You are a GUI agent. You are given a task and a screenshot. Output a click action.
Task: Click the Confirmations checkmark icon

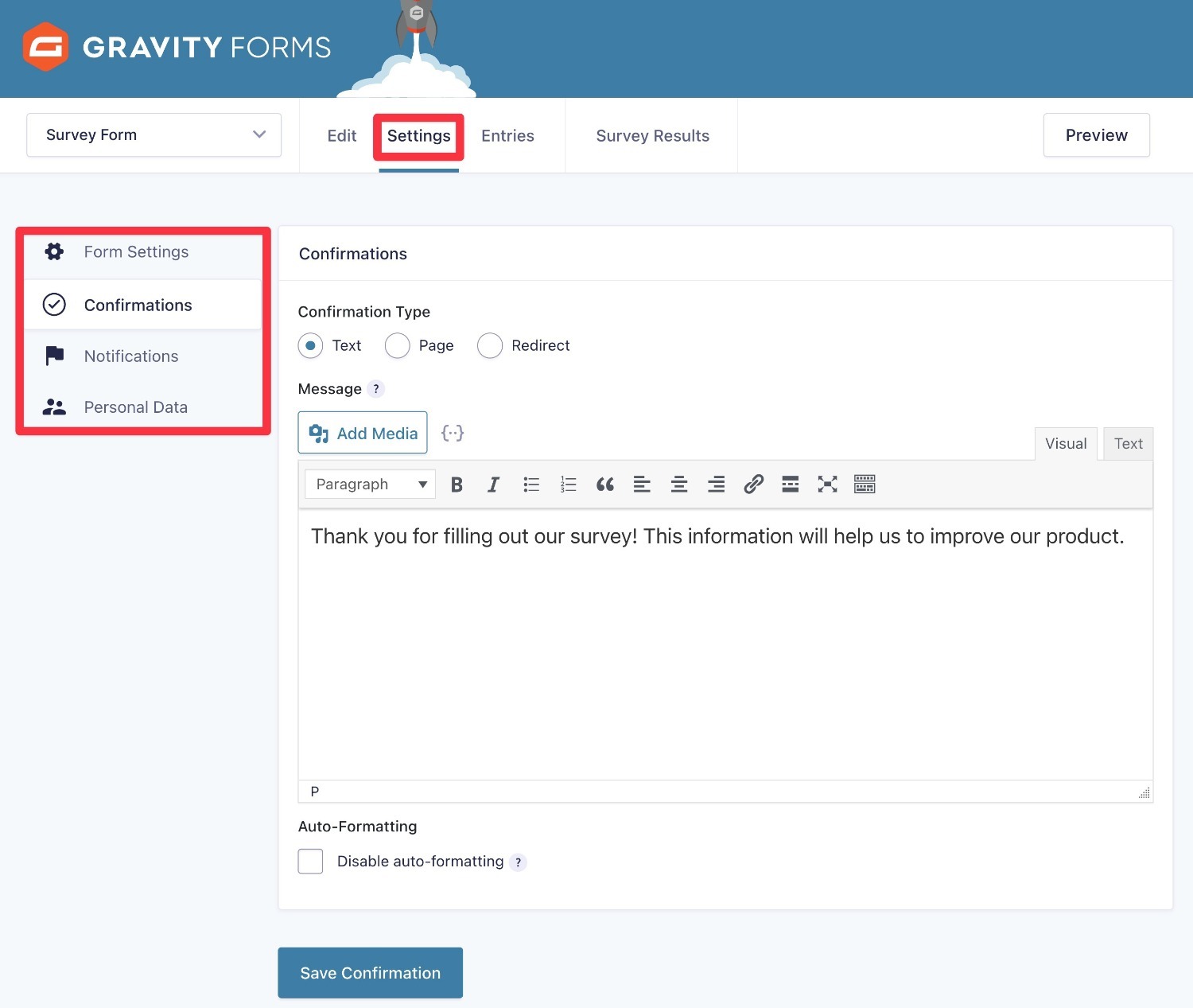point(54,305)
